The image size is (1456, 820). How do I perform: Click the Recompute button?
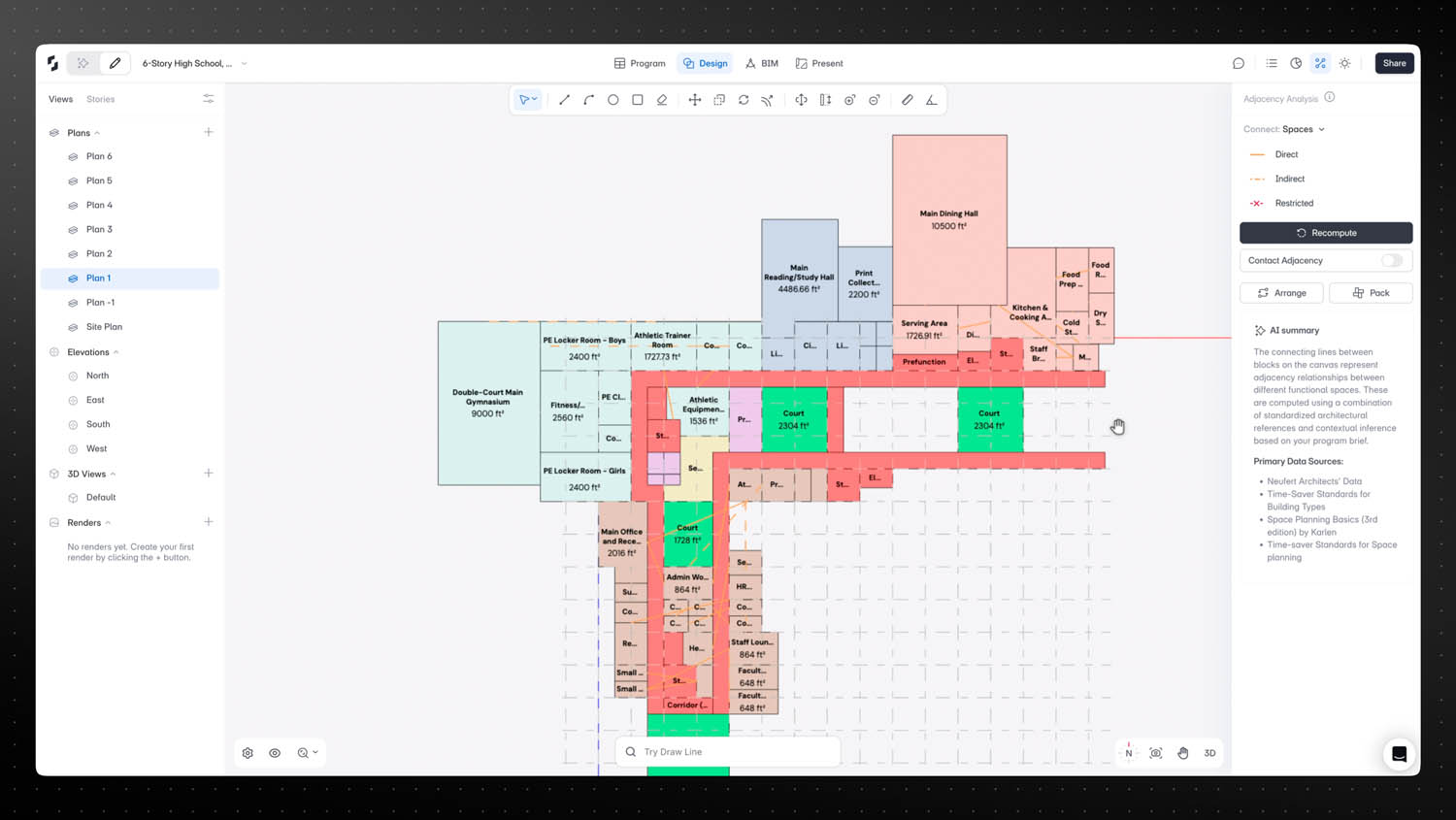click(1326, 233)
